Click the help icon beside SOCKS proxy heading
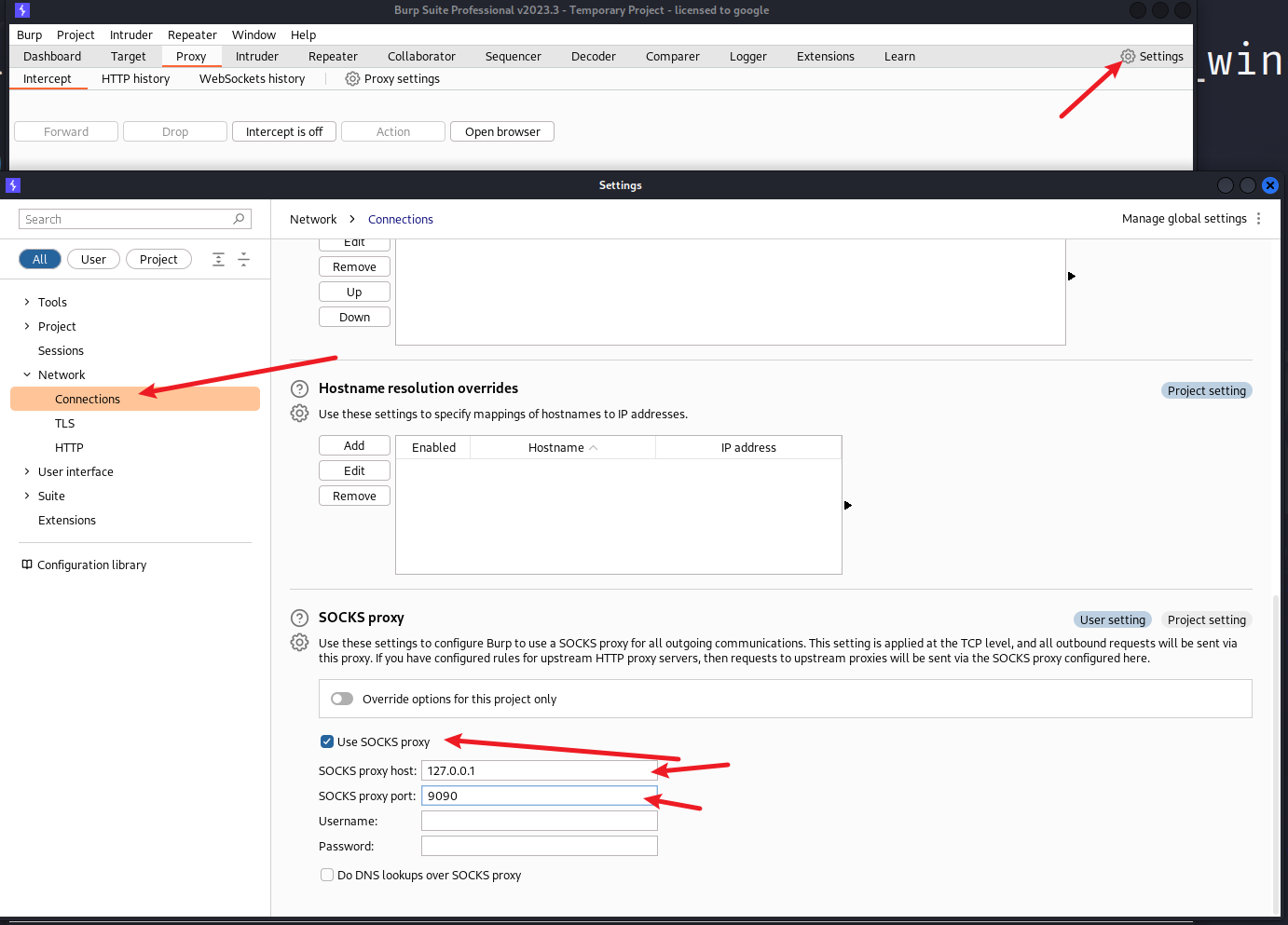The image size is (1288, 925). (x=299, y=618)
